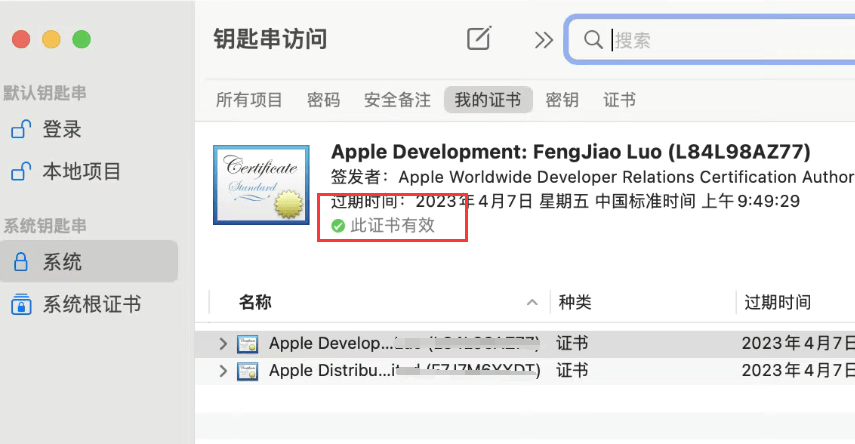Click expiry date in Apple Develop... row

click(798, 343)
